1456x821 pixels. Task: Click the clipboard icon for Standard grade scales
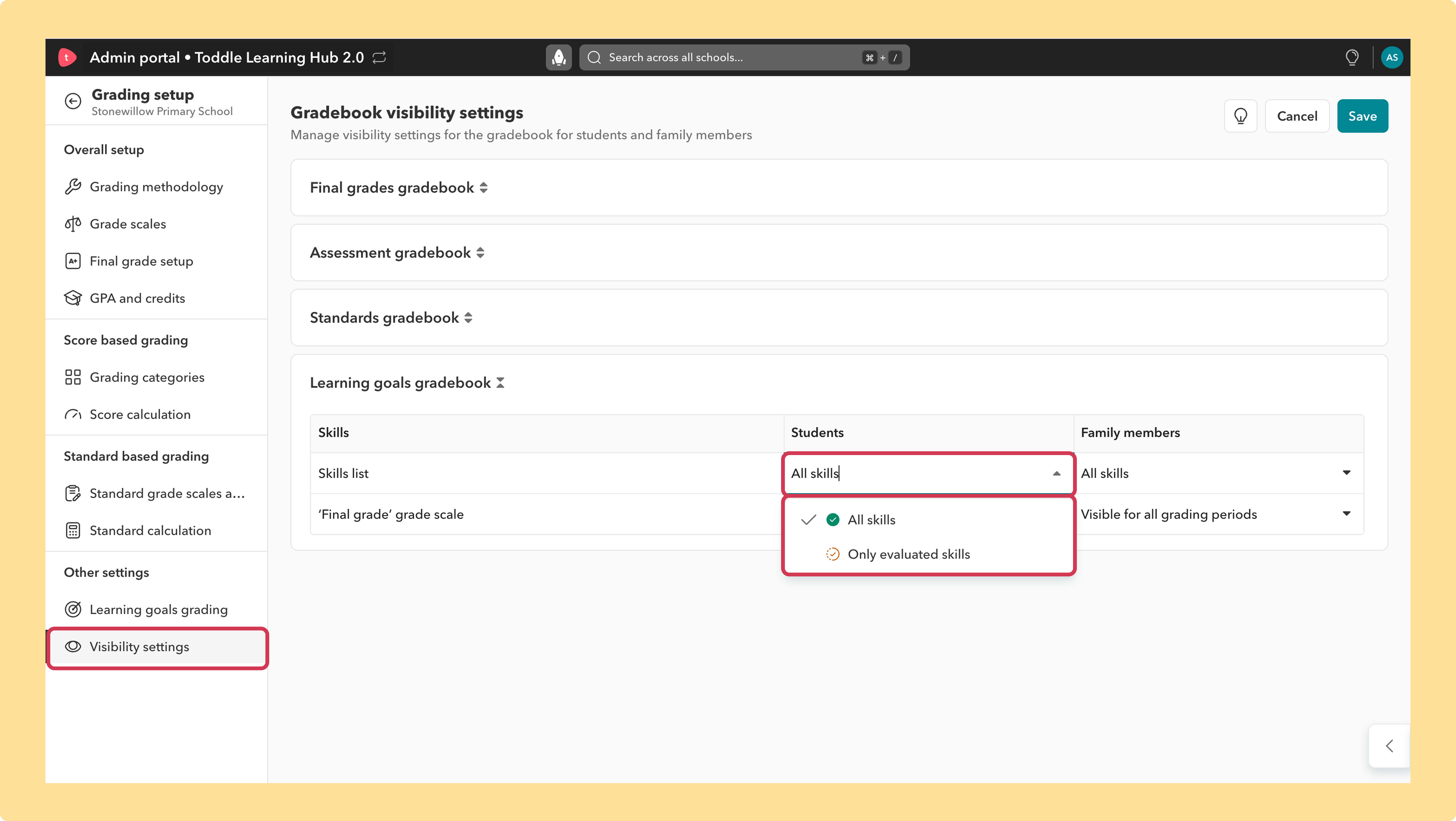pos(73,494)
